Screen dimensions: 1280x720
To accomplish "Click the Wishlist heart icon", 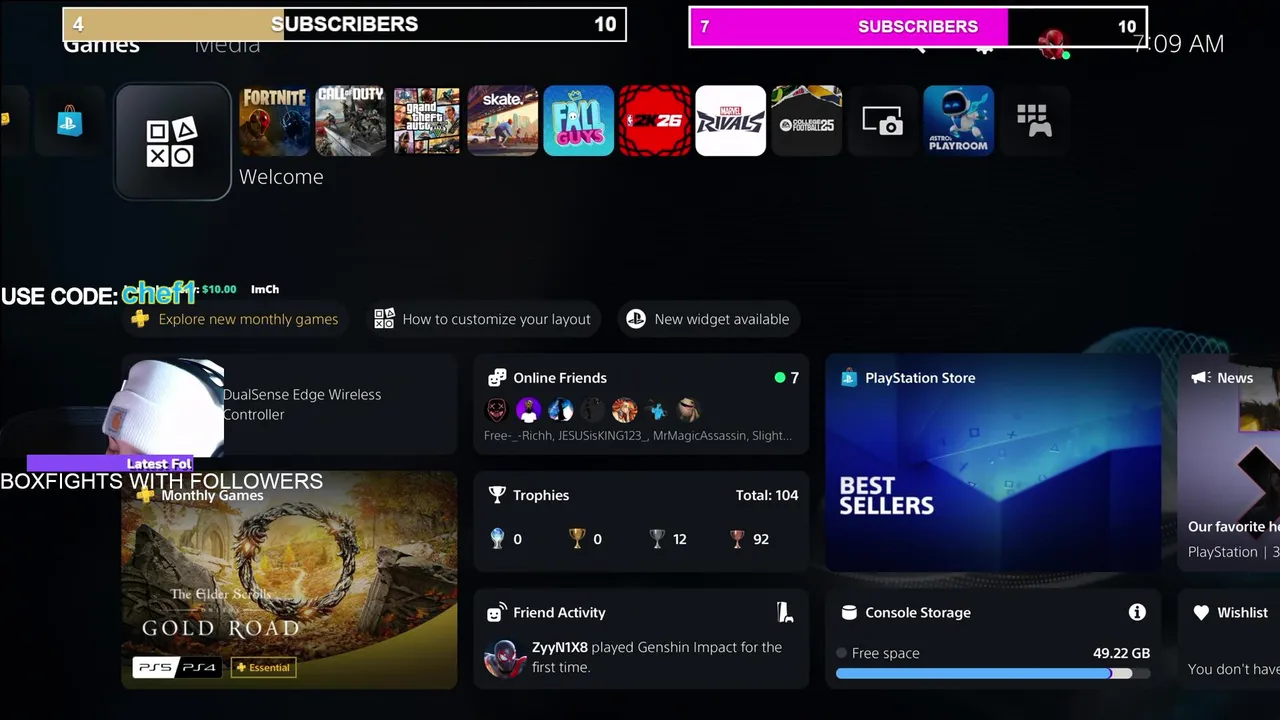I will pos(1201,613).
